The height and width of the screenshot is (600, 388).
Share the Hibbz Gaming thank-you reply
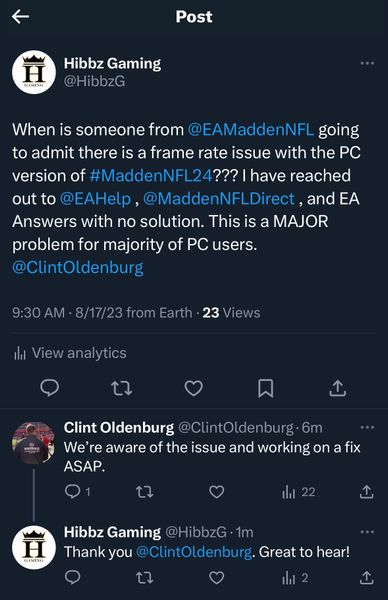point(366,577)
